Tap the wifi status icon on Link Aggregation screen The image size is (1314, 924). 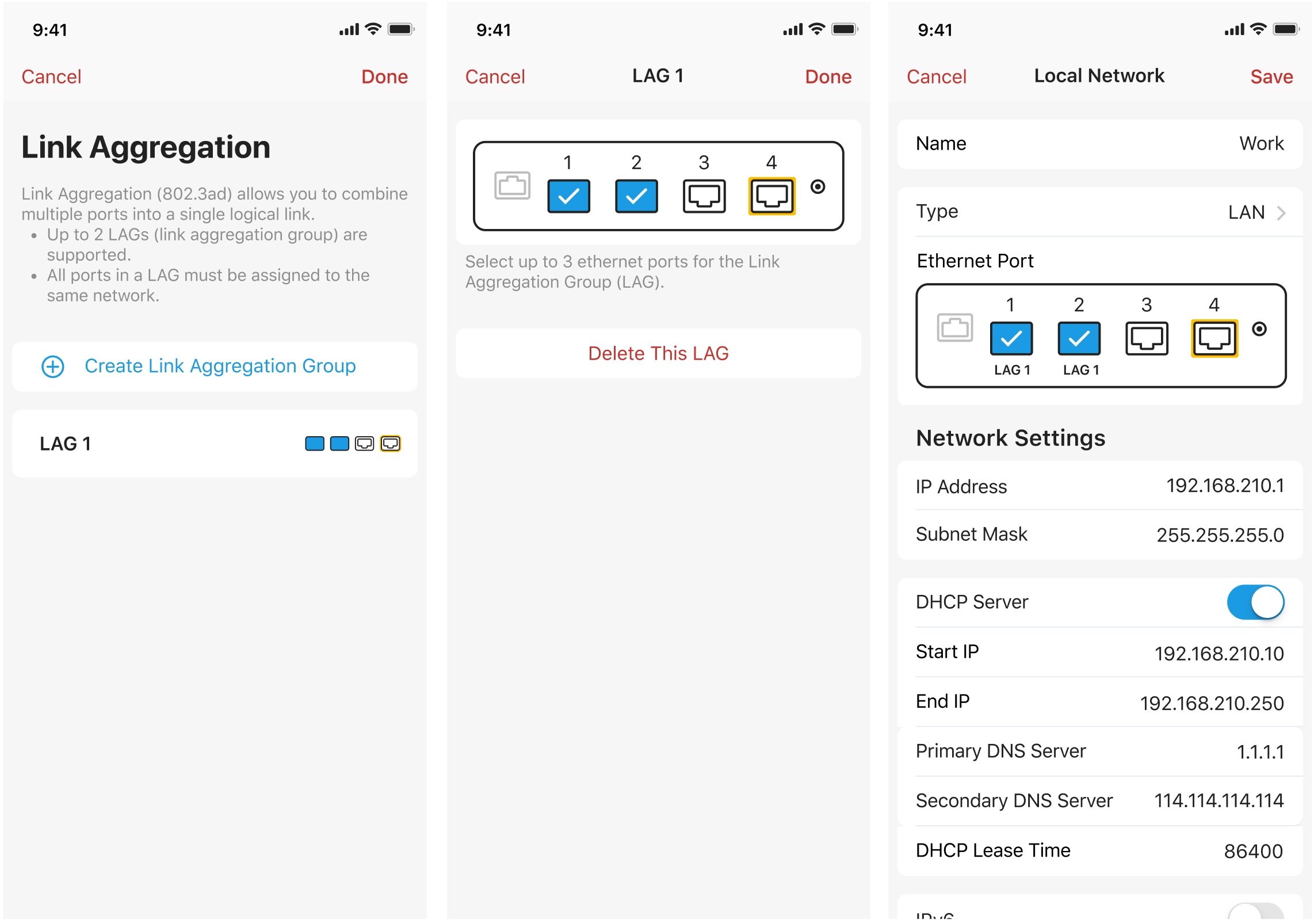[373, 29]
